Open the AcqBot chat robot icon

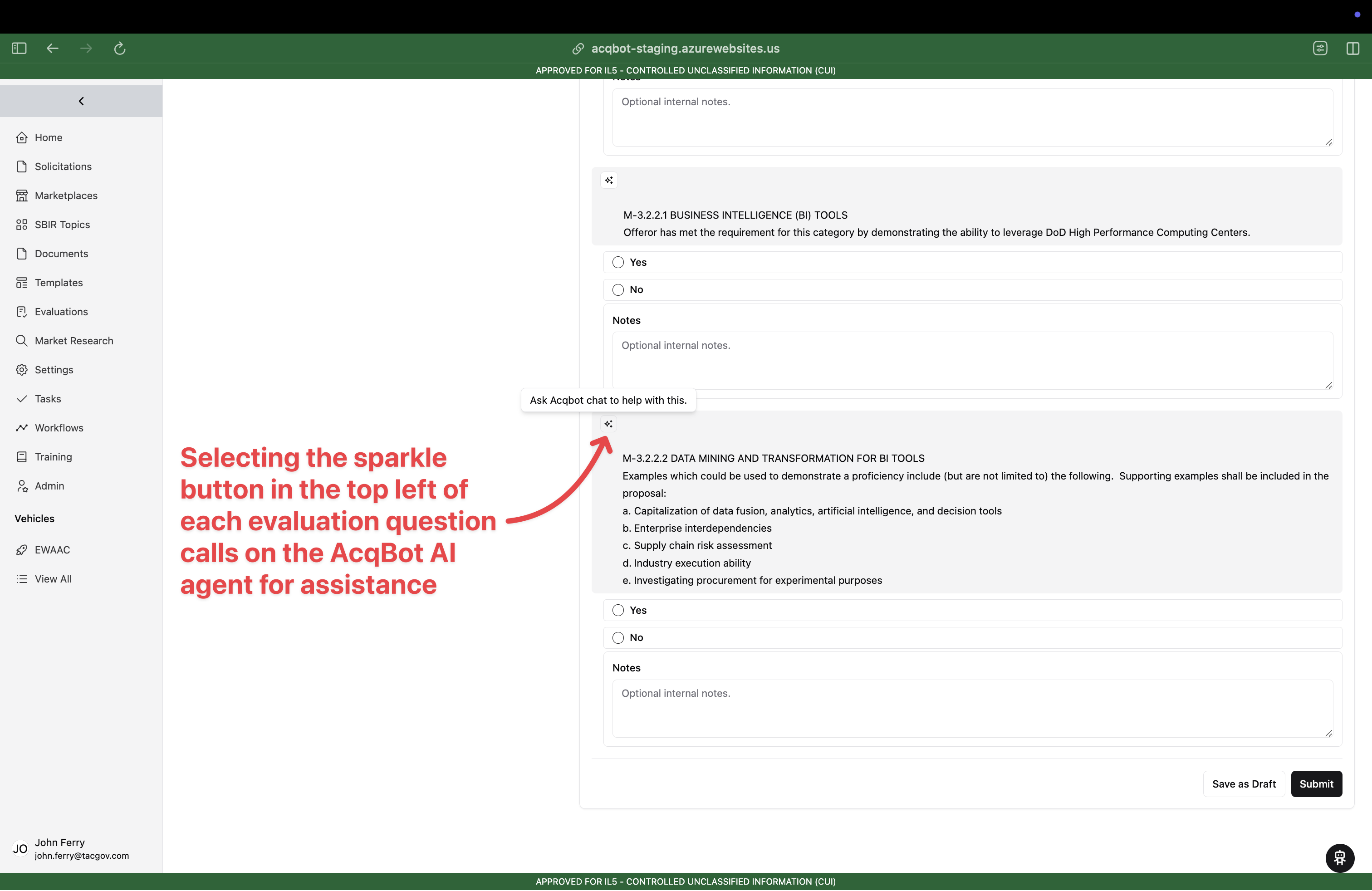(1340, 857)
